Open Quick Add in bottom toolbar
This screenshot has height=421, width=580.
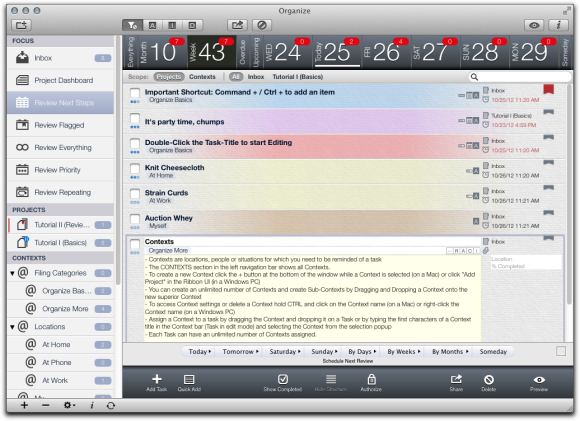(x=189, y=383)
